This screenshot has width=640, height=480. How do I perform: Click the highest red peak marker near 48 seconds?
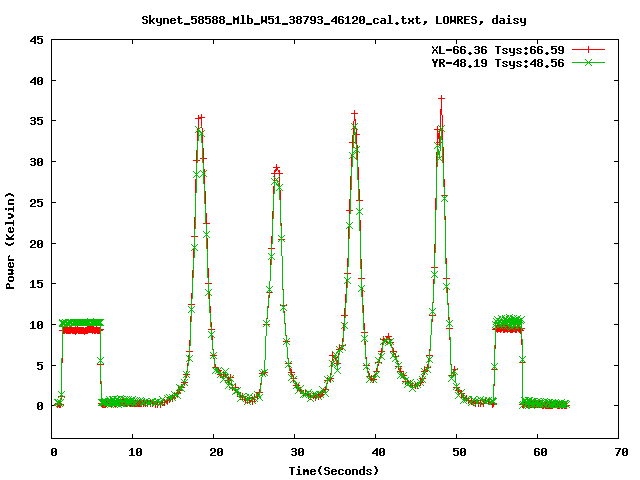click(x=441, y=99)
